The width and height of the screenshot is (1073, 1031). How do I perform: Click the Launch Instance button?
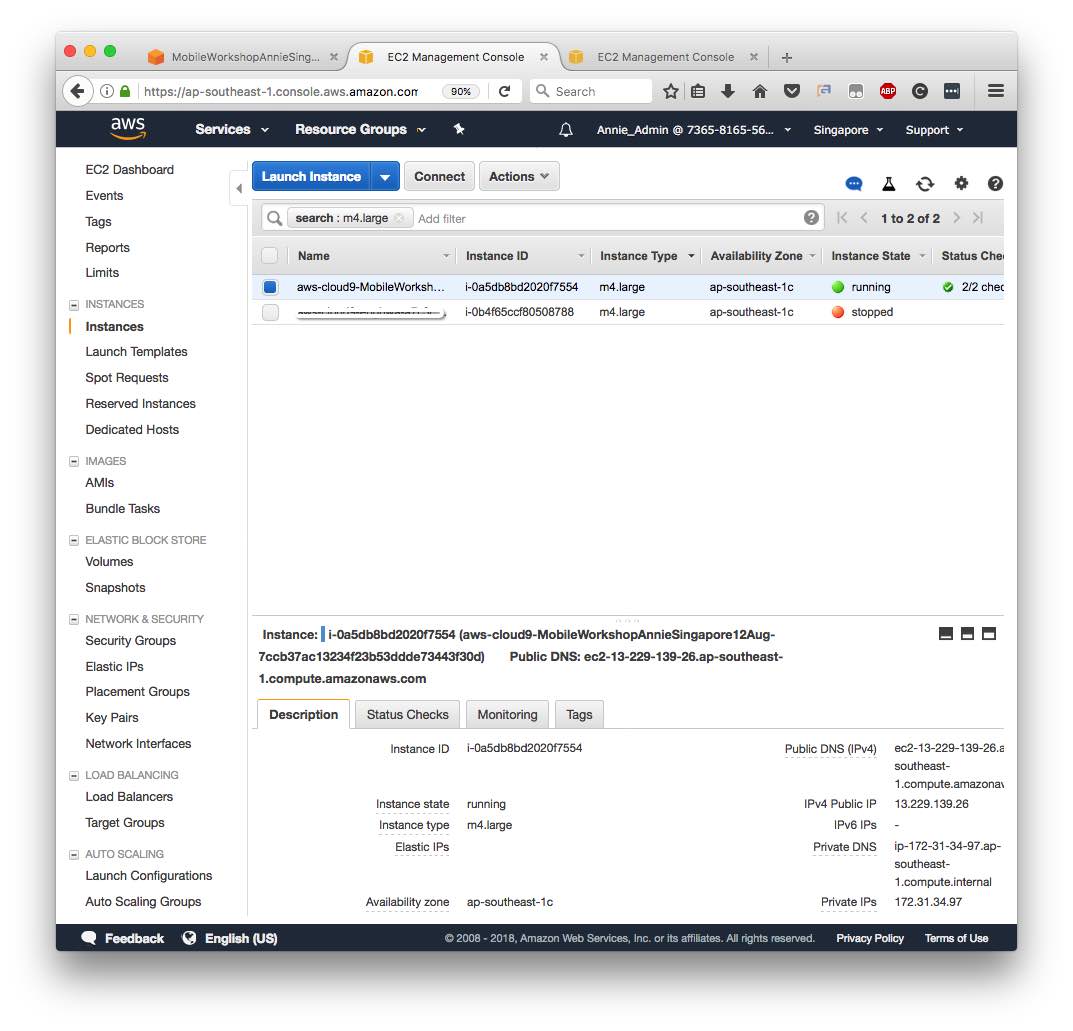click(311, 177)
